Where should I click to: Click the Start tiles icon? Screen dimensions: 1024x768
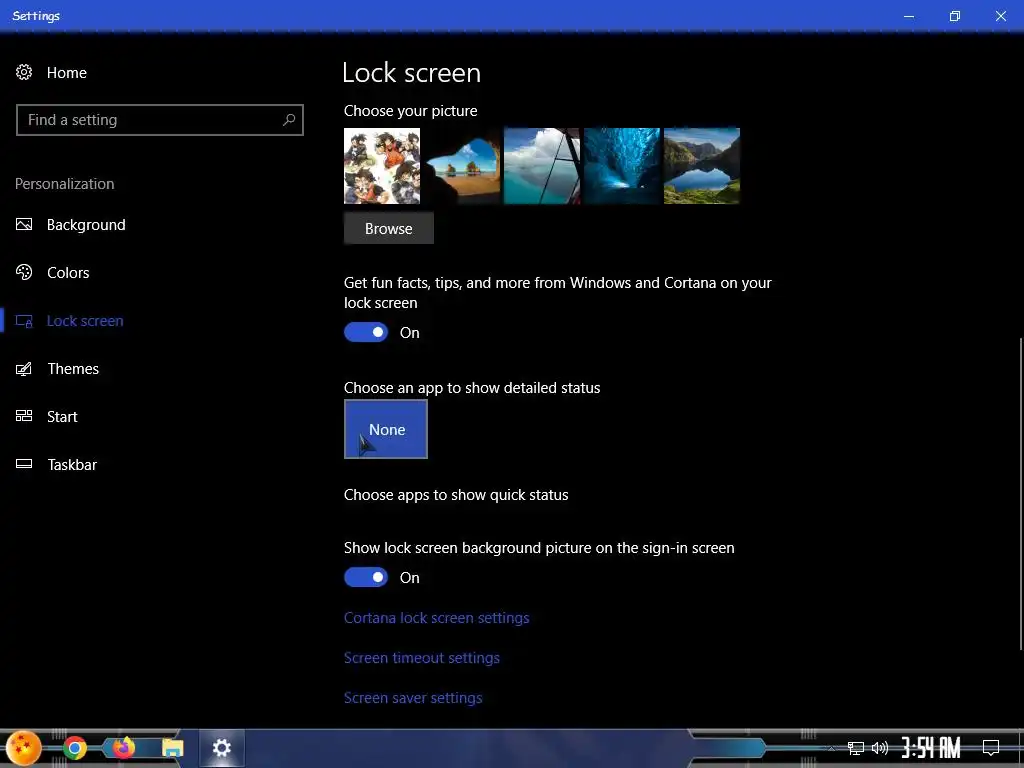[24, 416]
